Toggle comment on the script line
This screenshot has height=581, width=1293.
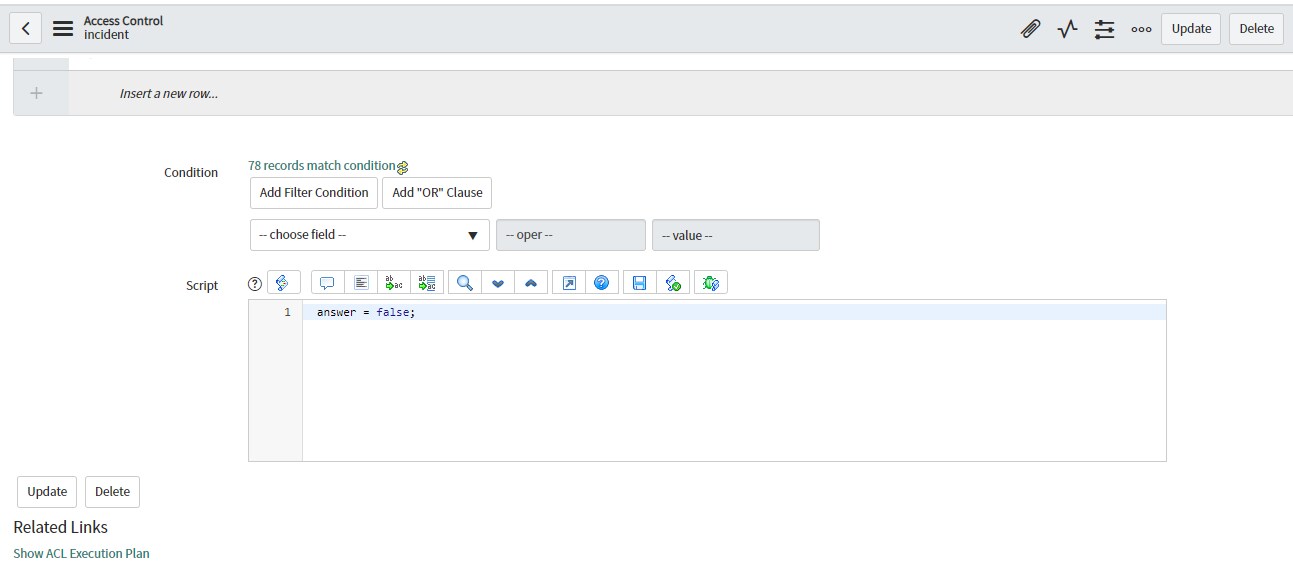tap(327, 283)
